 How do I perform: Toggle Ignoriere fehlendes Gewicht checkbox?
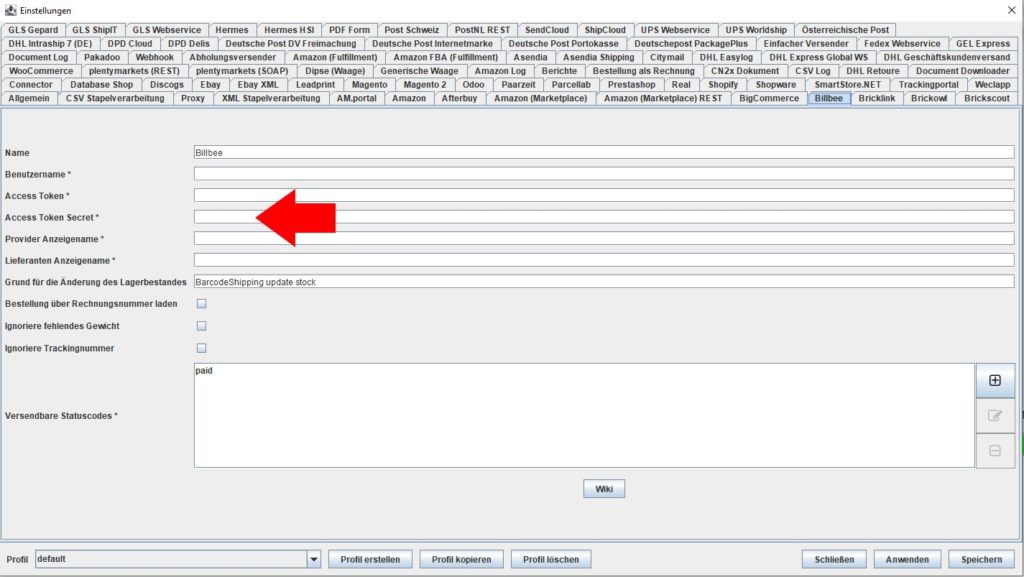tap(202, 326)
